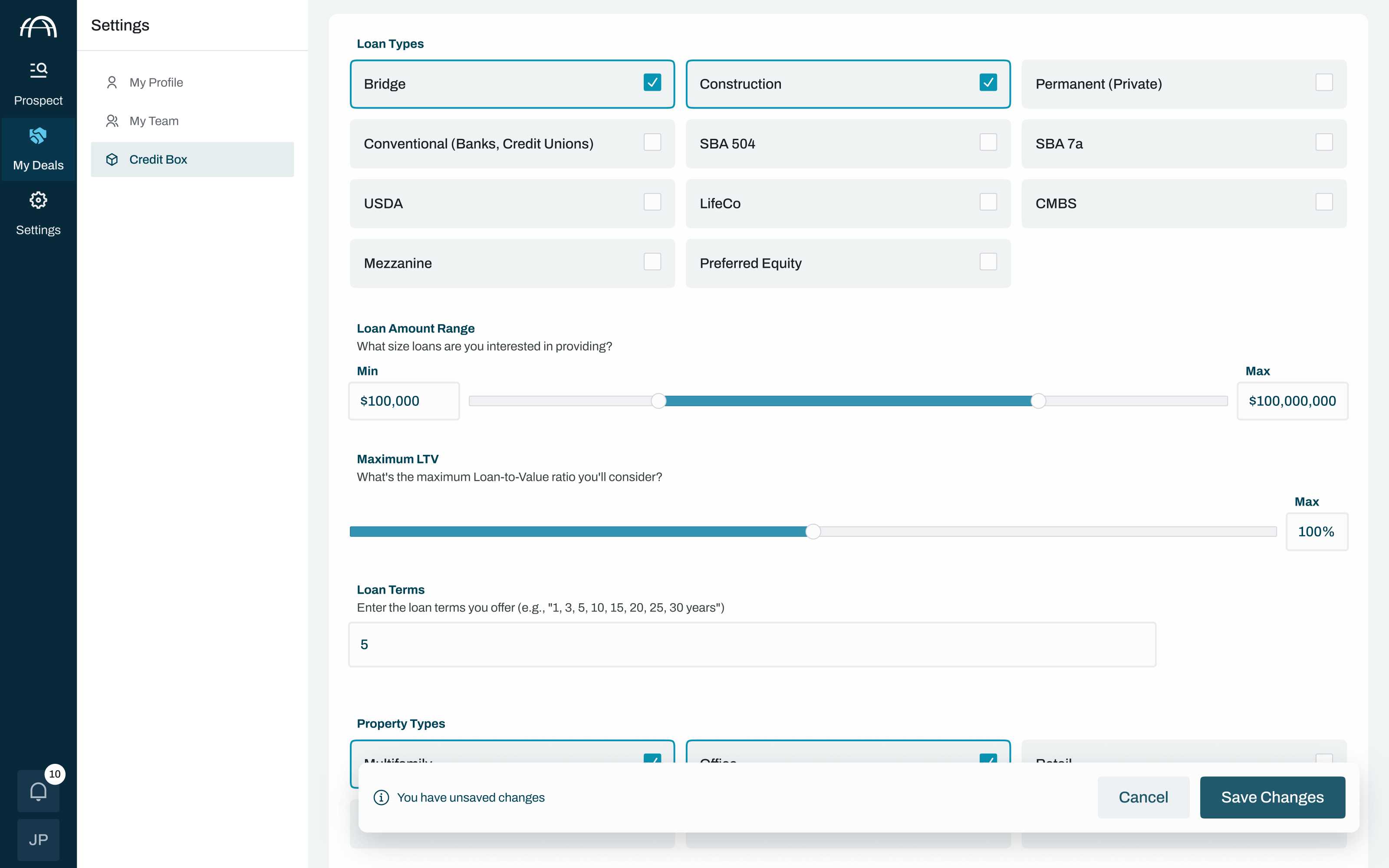Click Cancel to discard changes
This screenshot has height=868, width=1389.
coord(1143,797)
